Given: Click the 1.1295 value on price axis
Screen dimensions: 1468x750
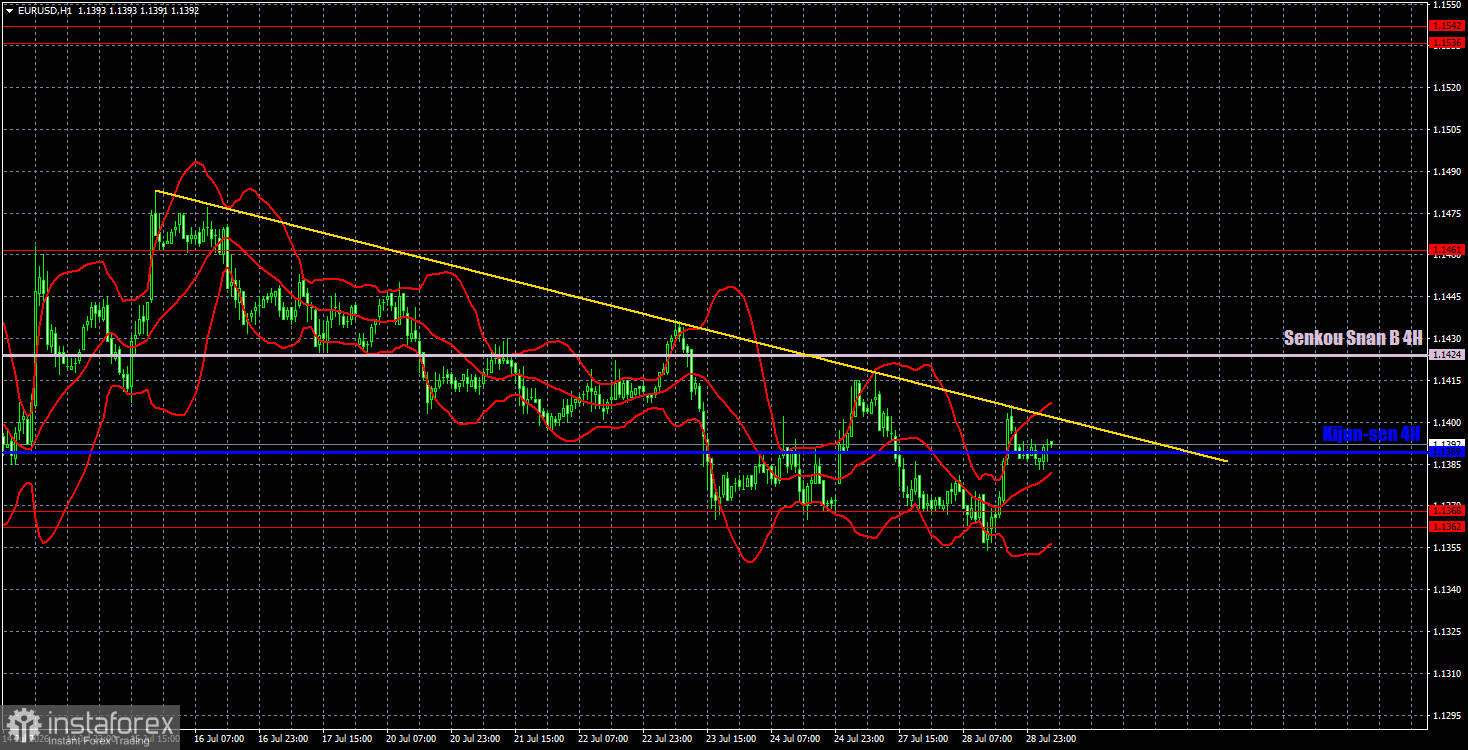Looking at the screenshot, I should [1446, 716].
